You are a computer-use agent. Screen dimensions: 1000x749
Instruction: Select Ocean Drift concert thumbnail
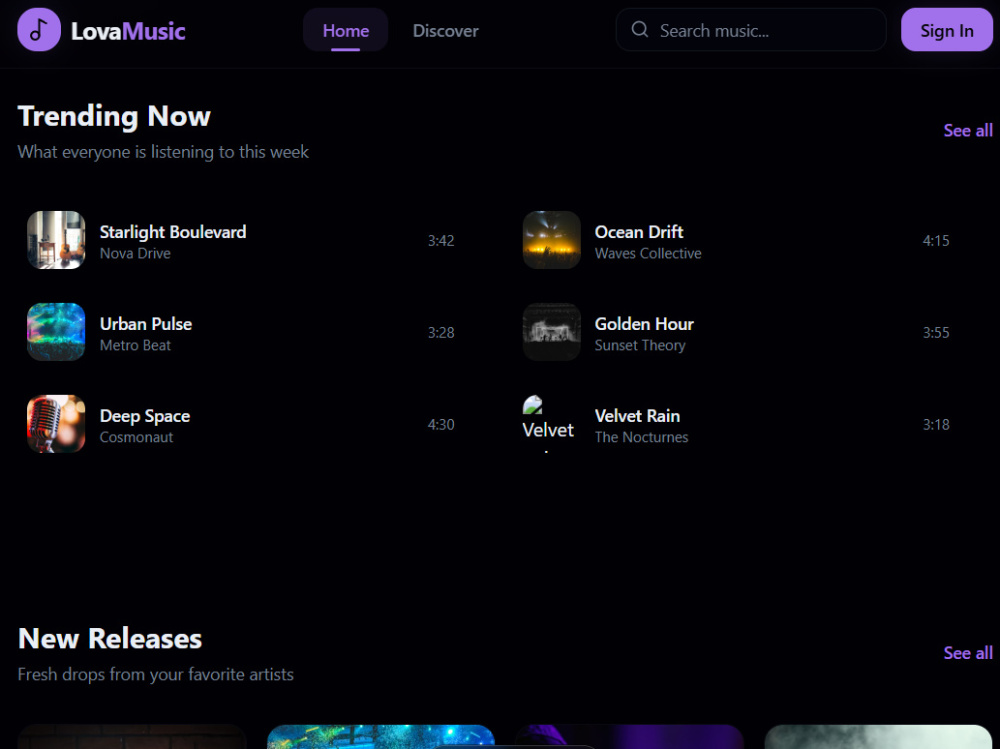click(x=552, y=240)
